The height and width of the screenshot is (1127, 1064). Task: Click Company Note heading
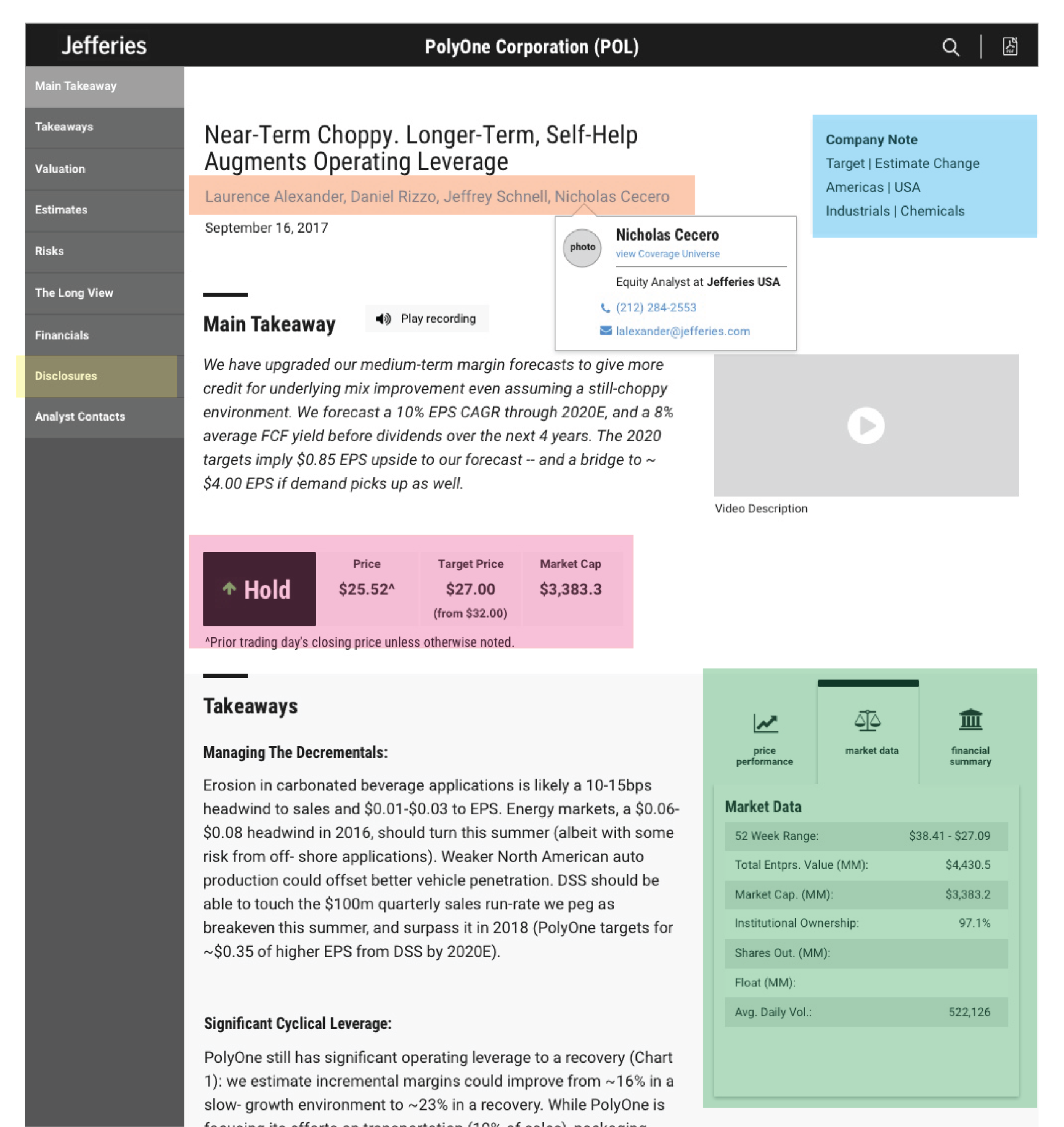pos(871,140)
